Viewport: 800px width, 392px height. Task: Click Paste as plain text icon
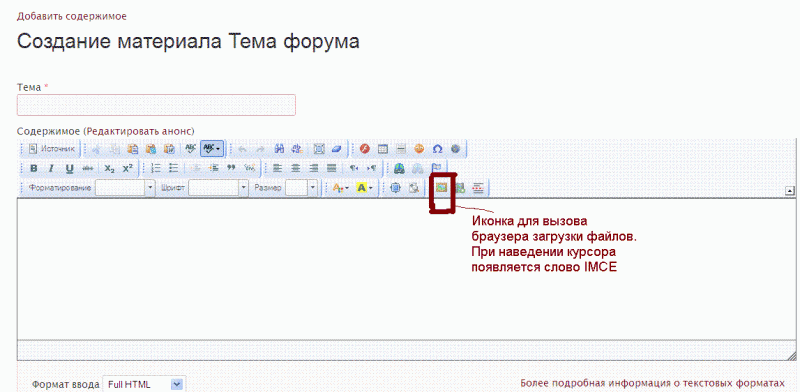tap(151, 149)
